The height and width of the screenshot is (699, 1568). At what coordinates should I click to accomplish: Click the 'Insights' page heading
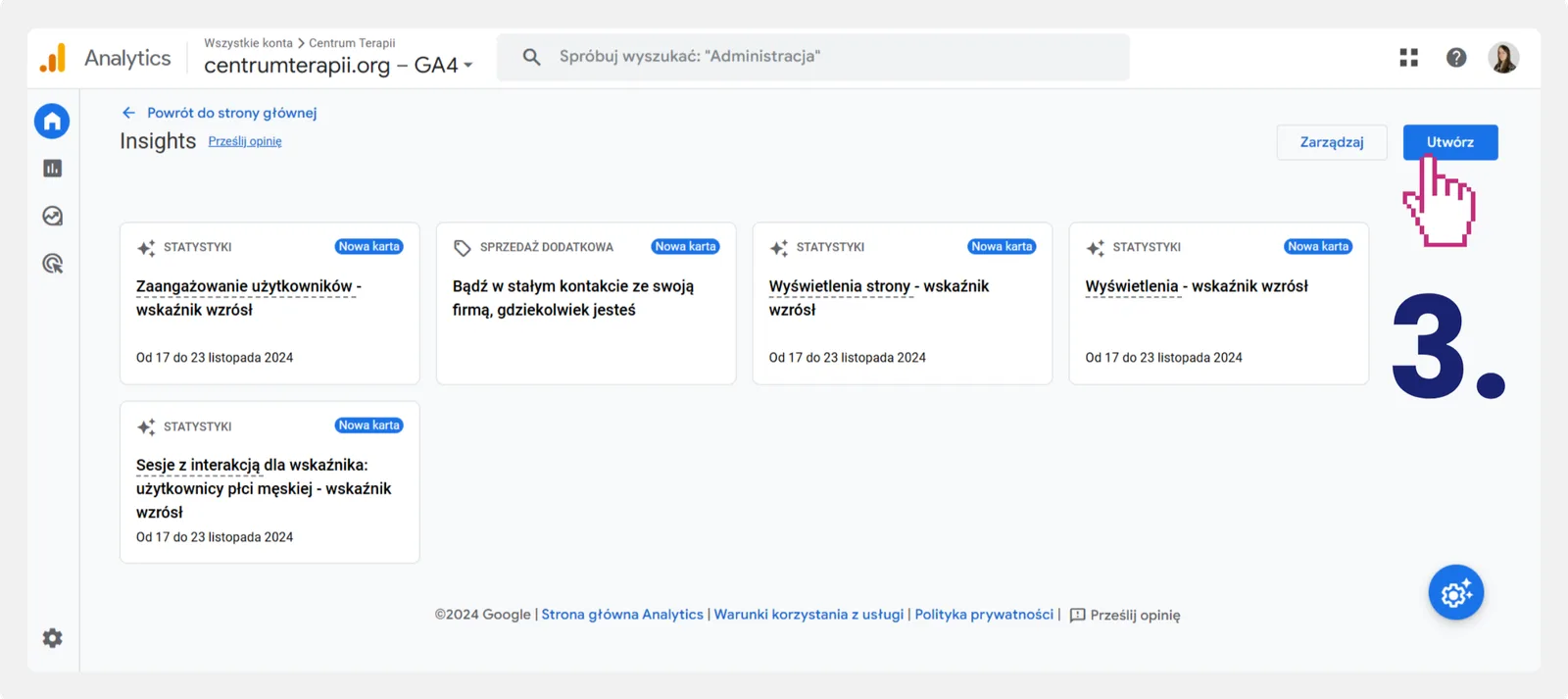tap(158, 141)
